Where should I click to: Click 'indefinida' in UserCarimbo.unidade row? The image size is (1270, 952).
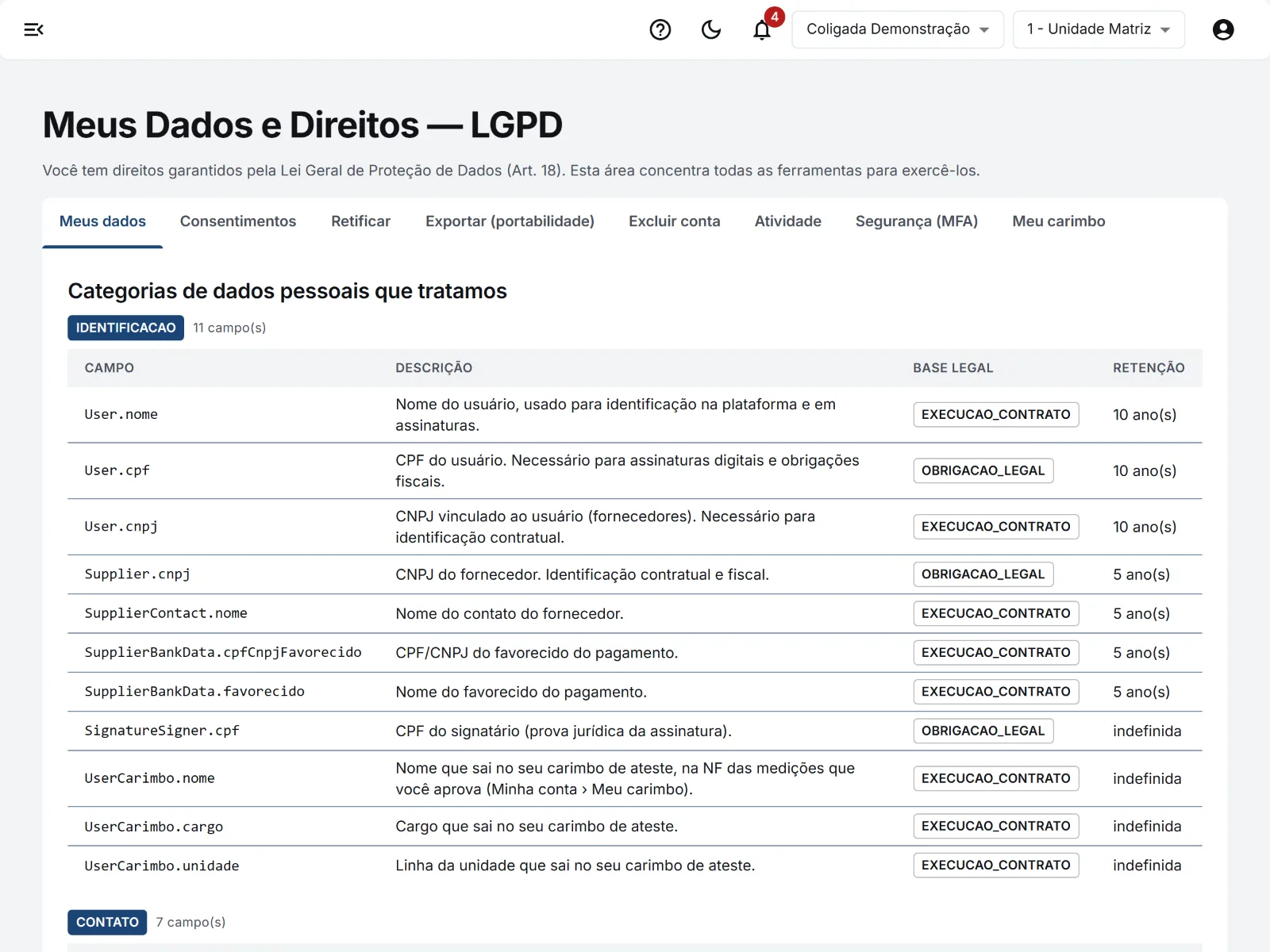pos(1147,866)
